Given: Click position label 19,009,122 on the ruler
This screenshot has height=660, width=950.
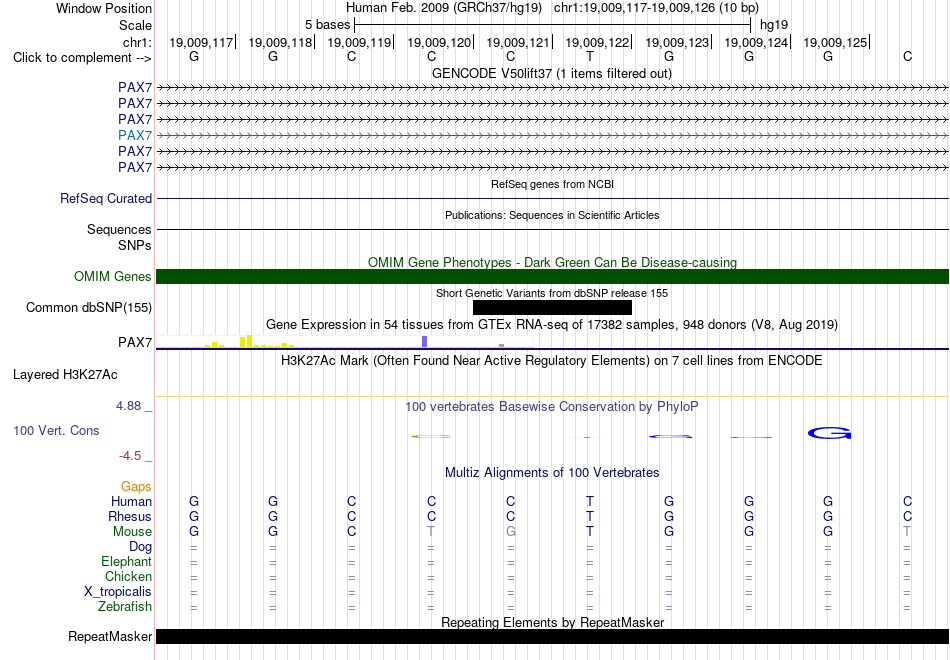Looking at the screenshot, I should [597, 42].
